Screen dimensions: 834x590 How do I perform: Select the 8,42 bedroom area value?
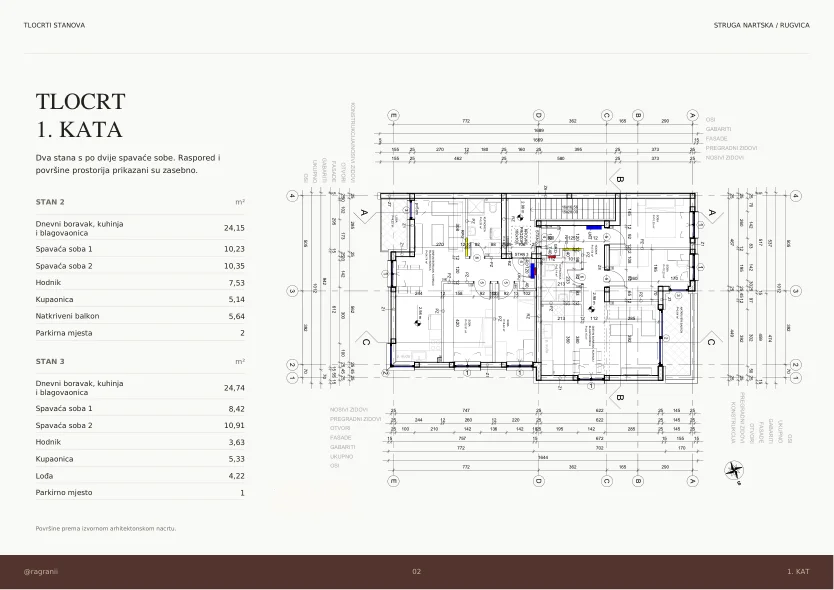pyautogui.click(x=237, y=409)
